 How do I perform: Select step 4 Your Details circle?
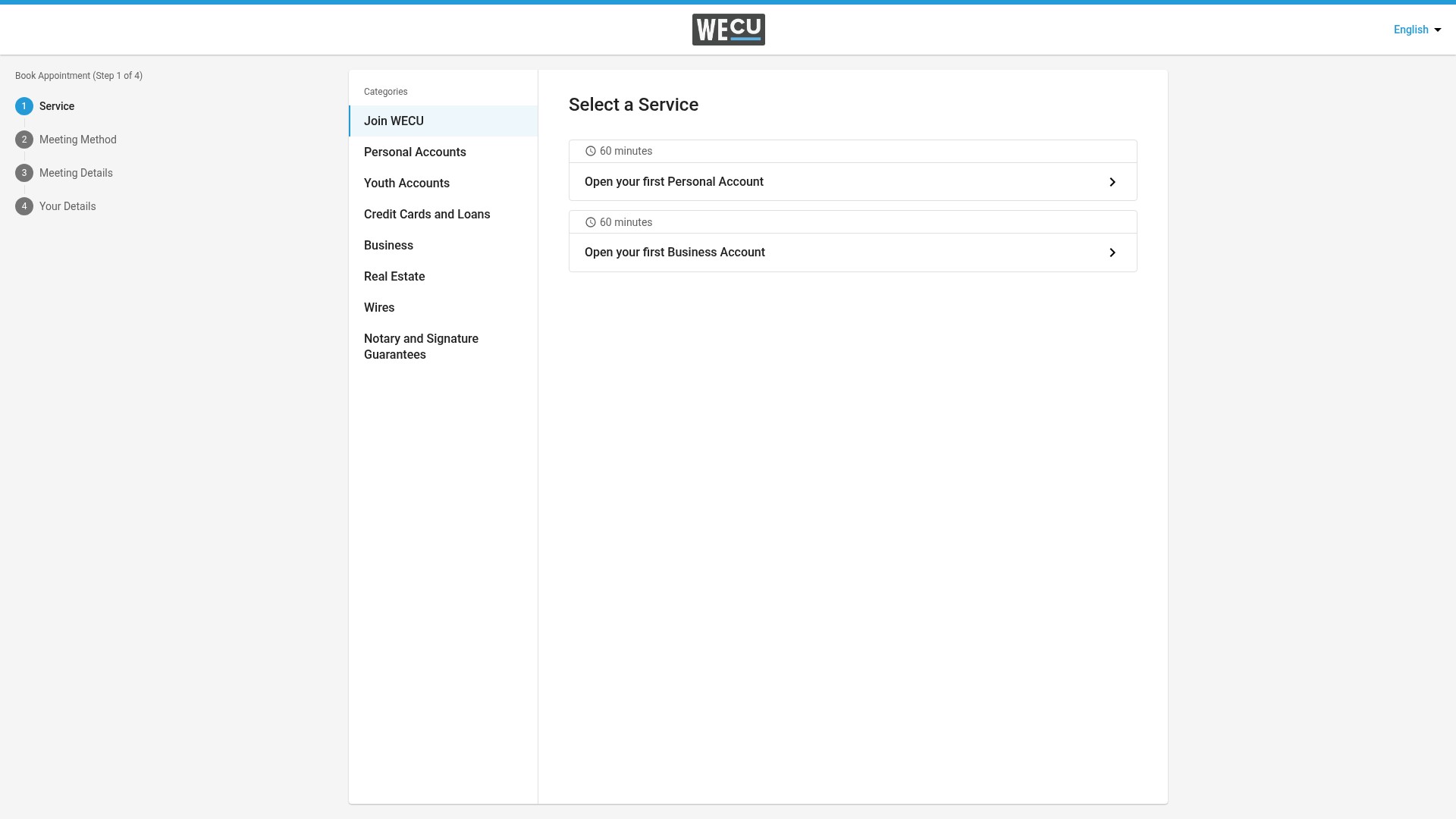pos(24,206)
